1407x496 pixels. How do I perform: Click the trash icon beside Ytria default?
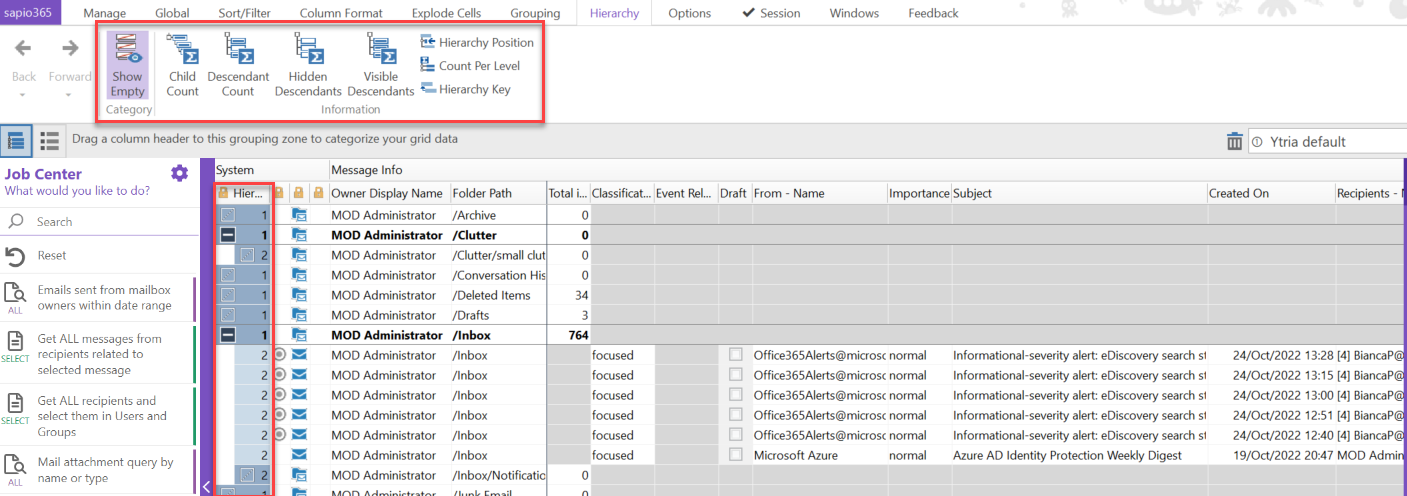click(1235, 142)
